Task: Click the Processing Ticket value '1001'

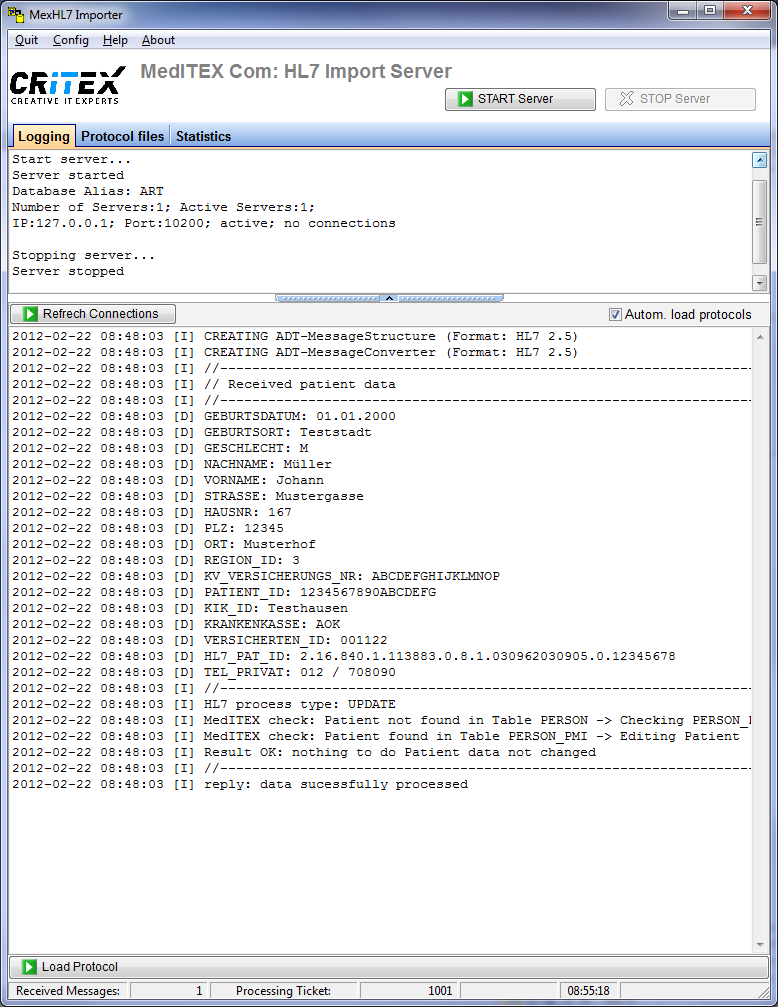Action: (409, 991)
